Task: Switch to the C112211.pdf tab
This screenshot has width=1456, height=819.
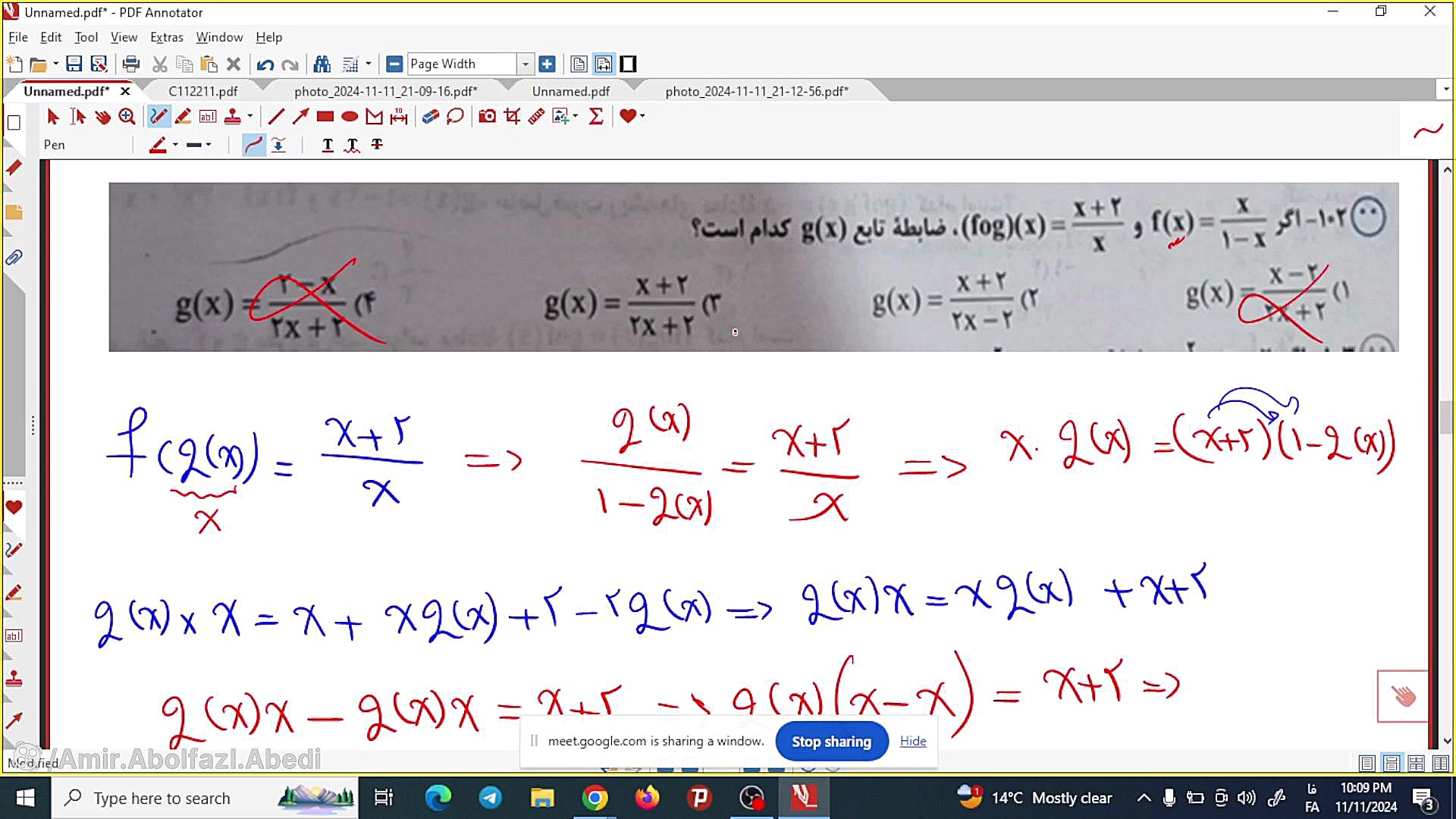Action: [202, 91]
